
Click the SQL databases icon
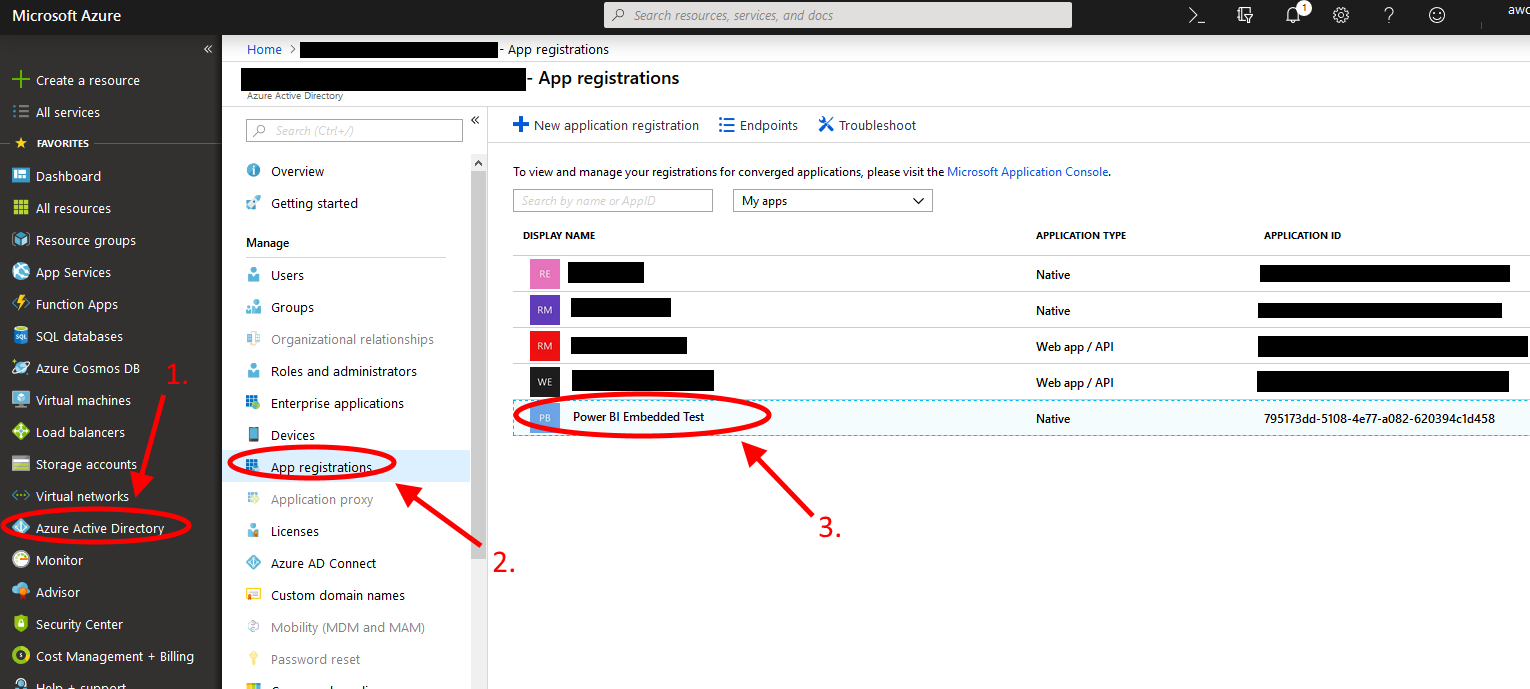[x=20, y=336]
